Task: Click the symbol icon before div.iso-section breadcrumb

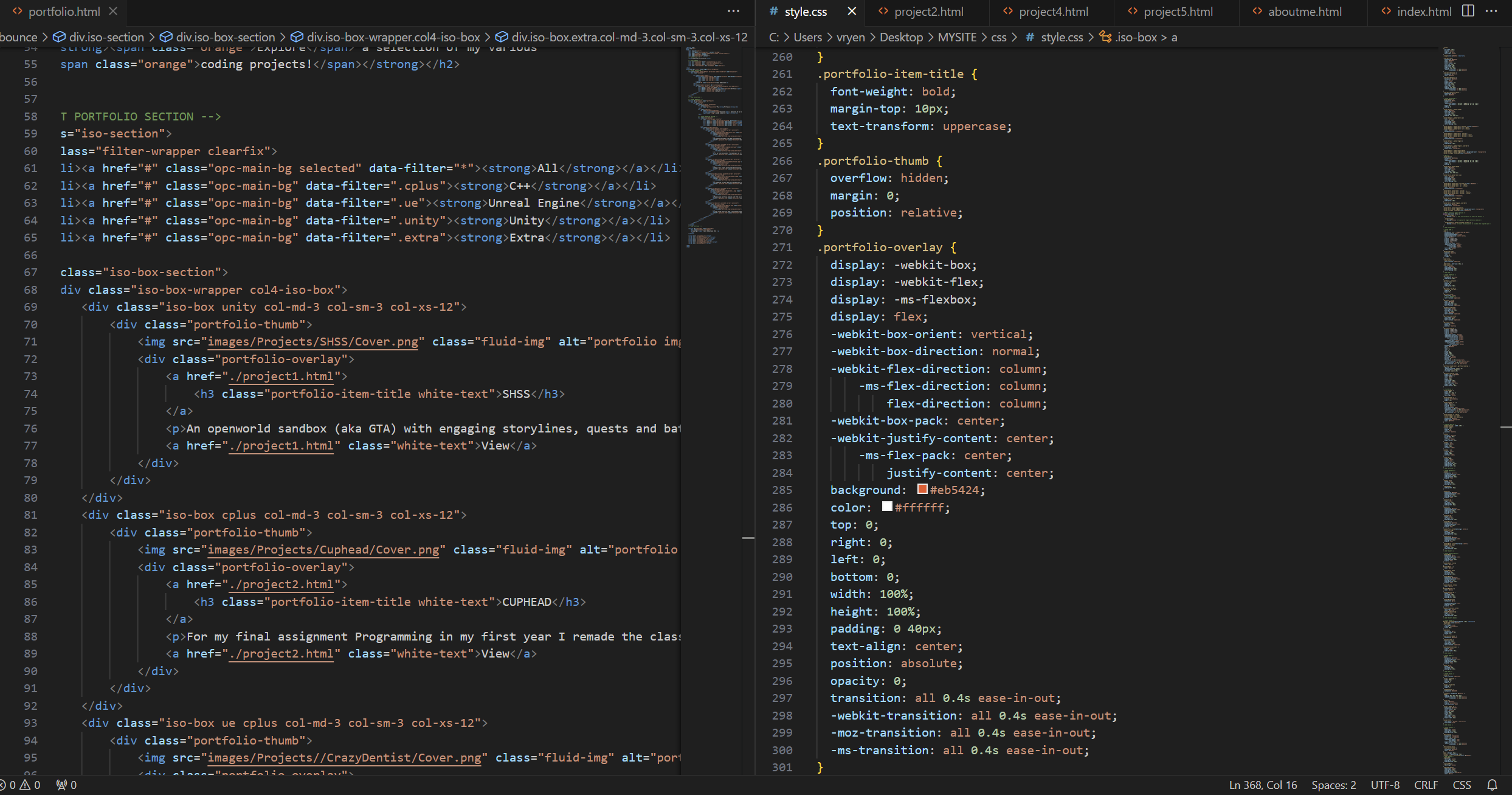Action: pyautogui.click(x=59, y=37)
